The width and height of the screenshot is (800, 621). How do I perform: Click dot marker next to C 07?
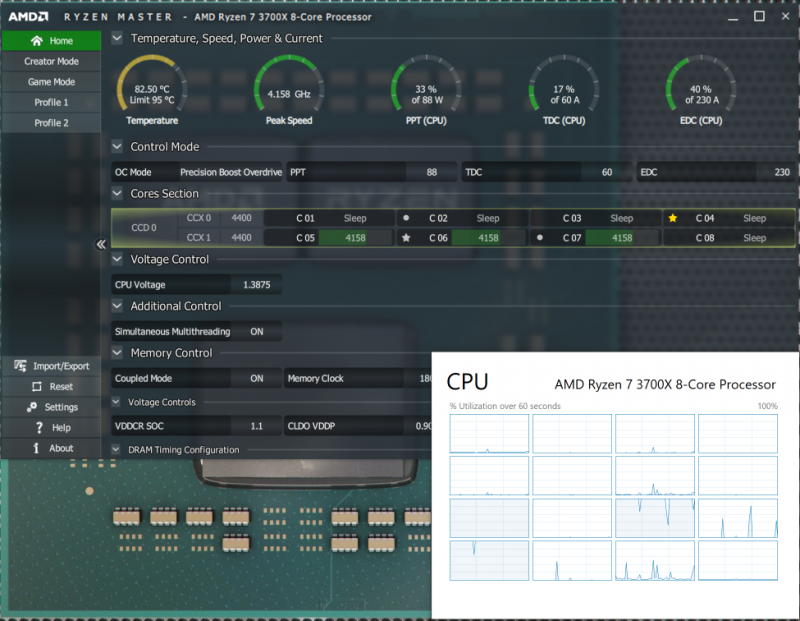539,238
